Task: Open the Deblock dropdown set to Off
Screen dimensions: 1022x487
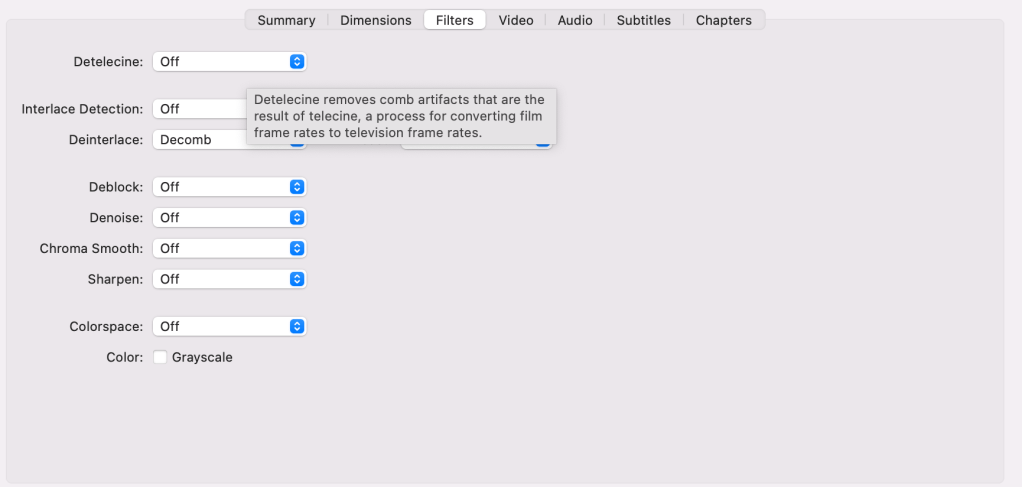Action: pos(229,187)
